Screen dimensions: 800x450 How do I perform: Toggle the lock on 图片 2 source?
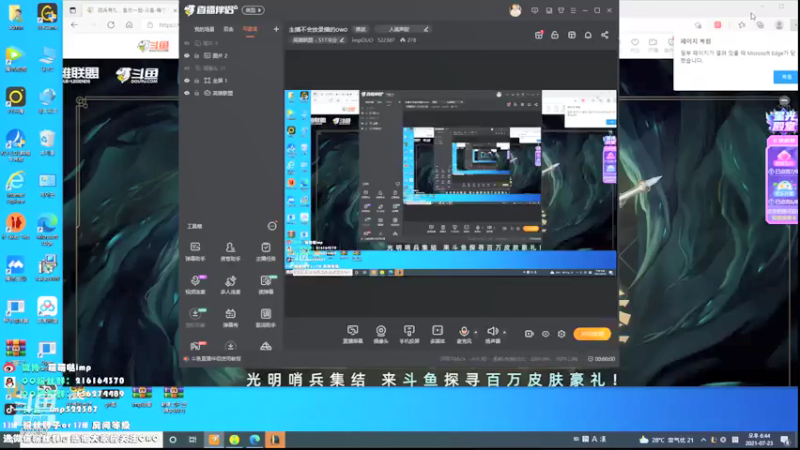pyautogui.click(x=196, y=56)
